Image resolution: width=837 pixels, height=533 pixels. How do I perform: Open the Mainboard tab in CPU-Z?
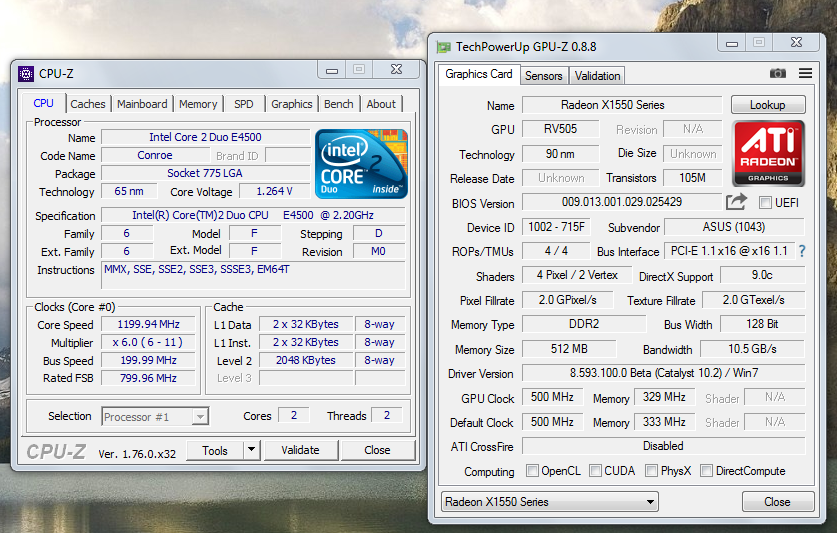tap(142, 104)
